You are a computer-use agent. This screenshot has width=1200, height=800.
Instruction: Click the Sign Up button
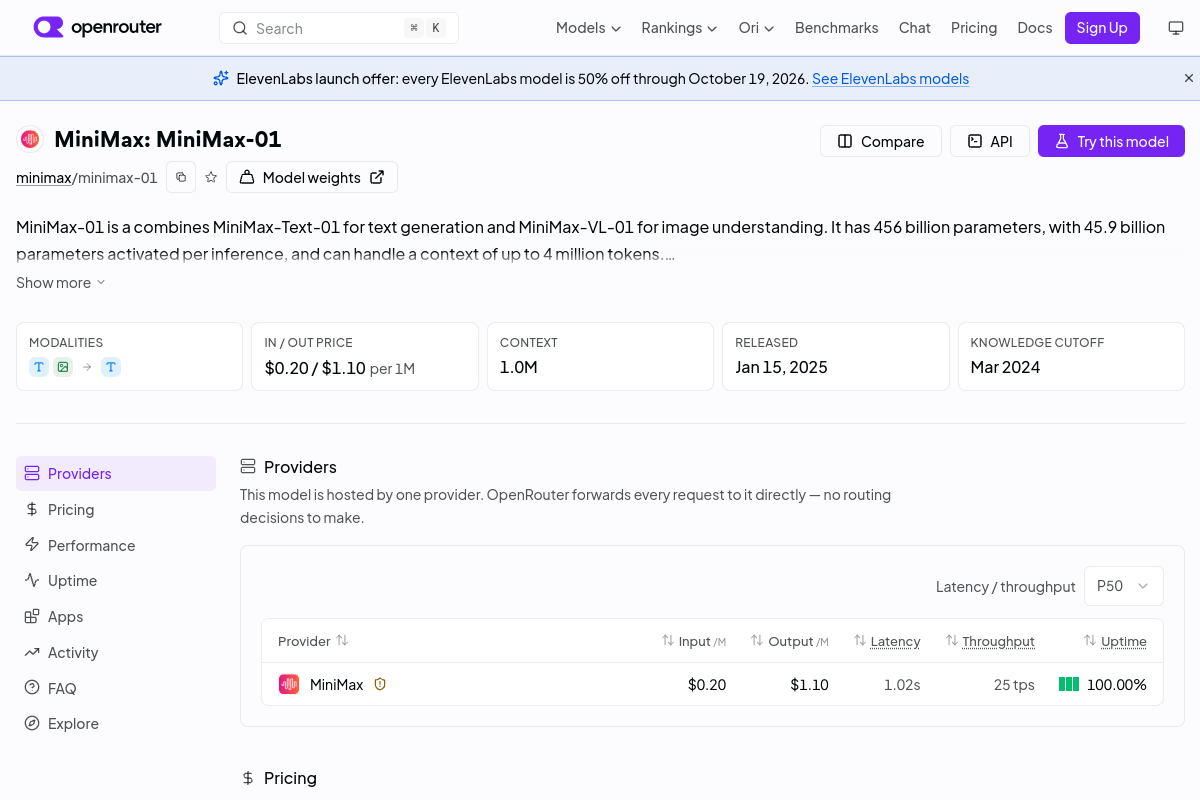tap(1102, 28)
